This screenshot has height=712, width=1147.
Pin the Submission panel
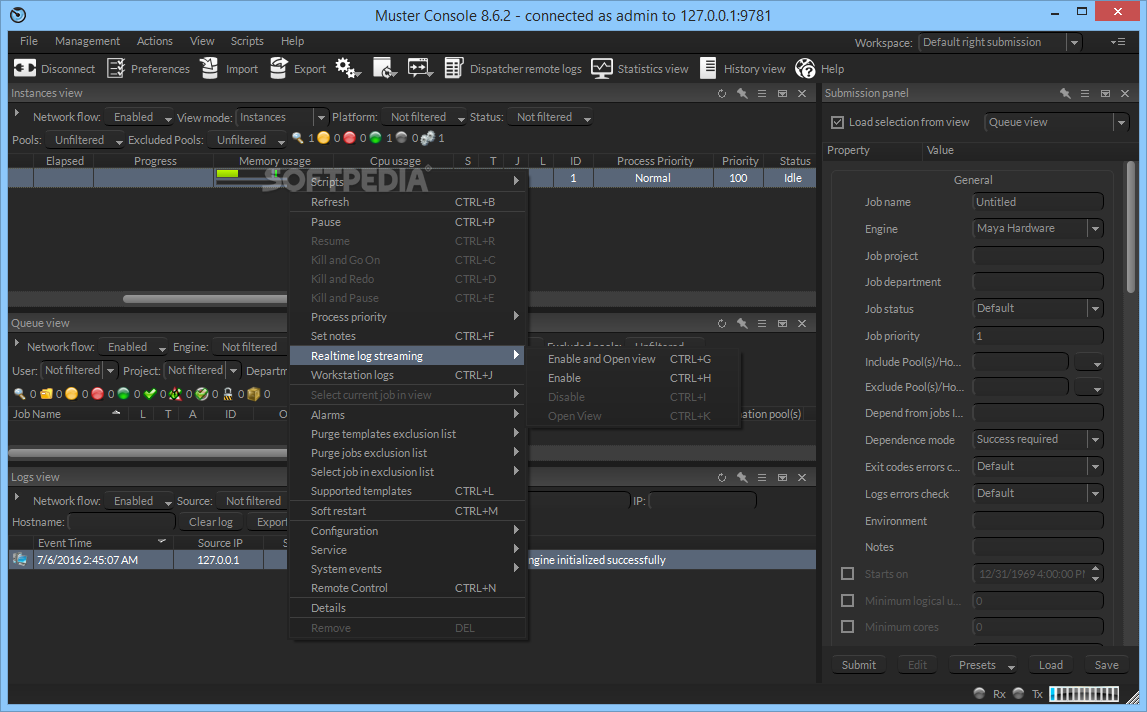pyautogui.click(x=1065, y=94)
